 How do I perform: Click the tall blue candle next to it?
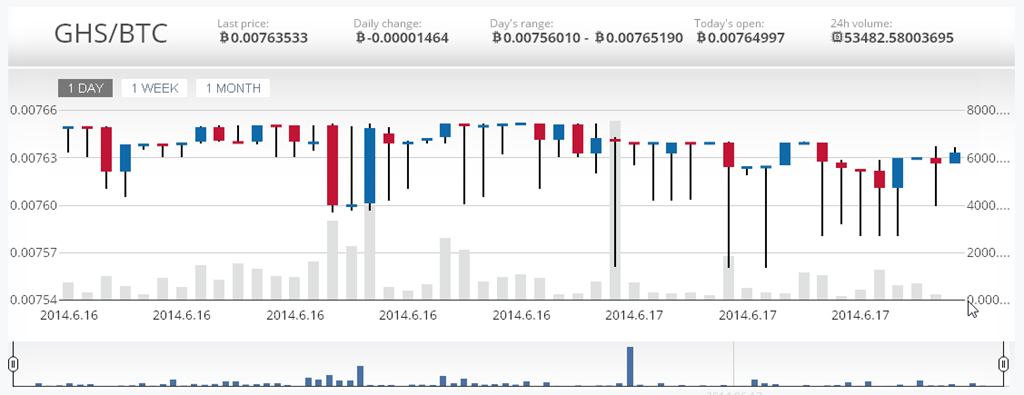pos(370,166)
